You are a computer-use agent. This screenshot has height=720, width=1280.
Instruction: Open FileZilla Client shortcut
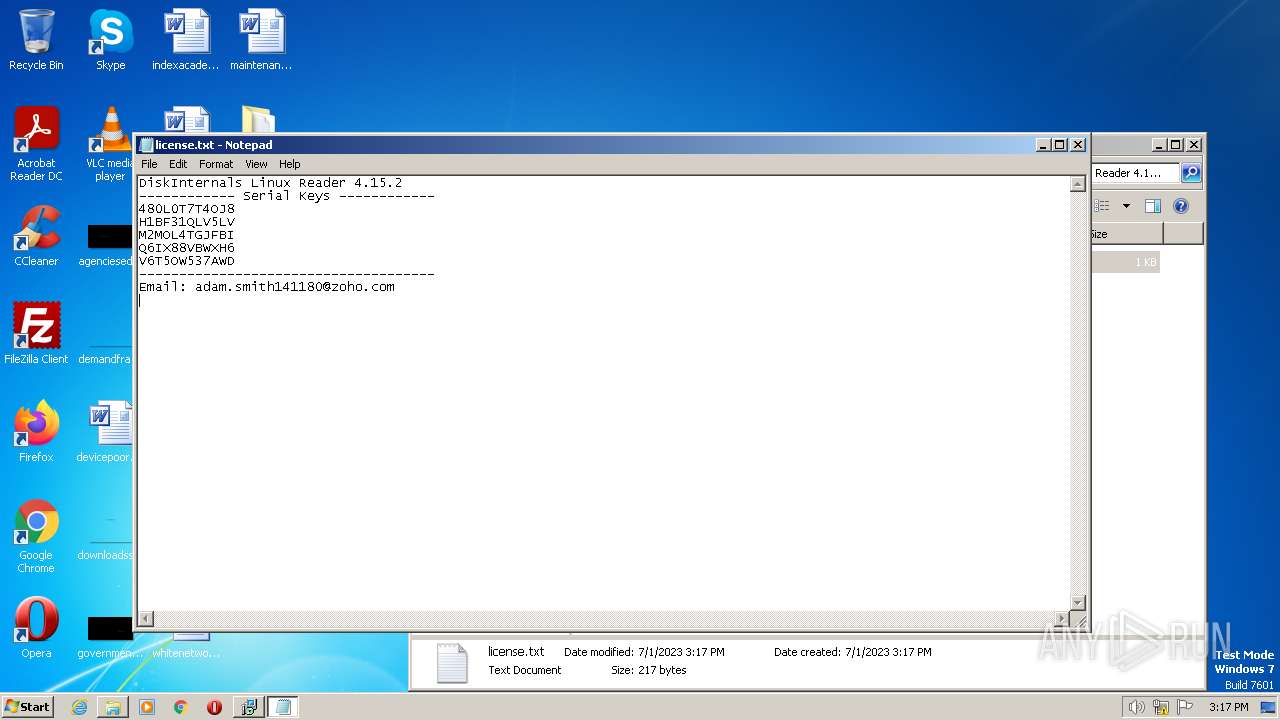pos(36,334)
